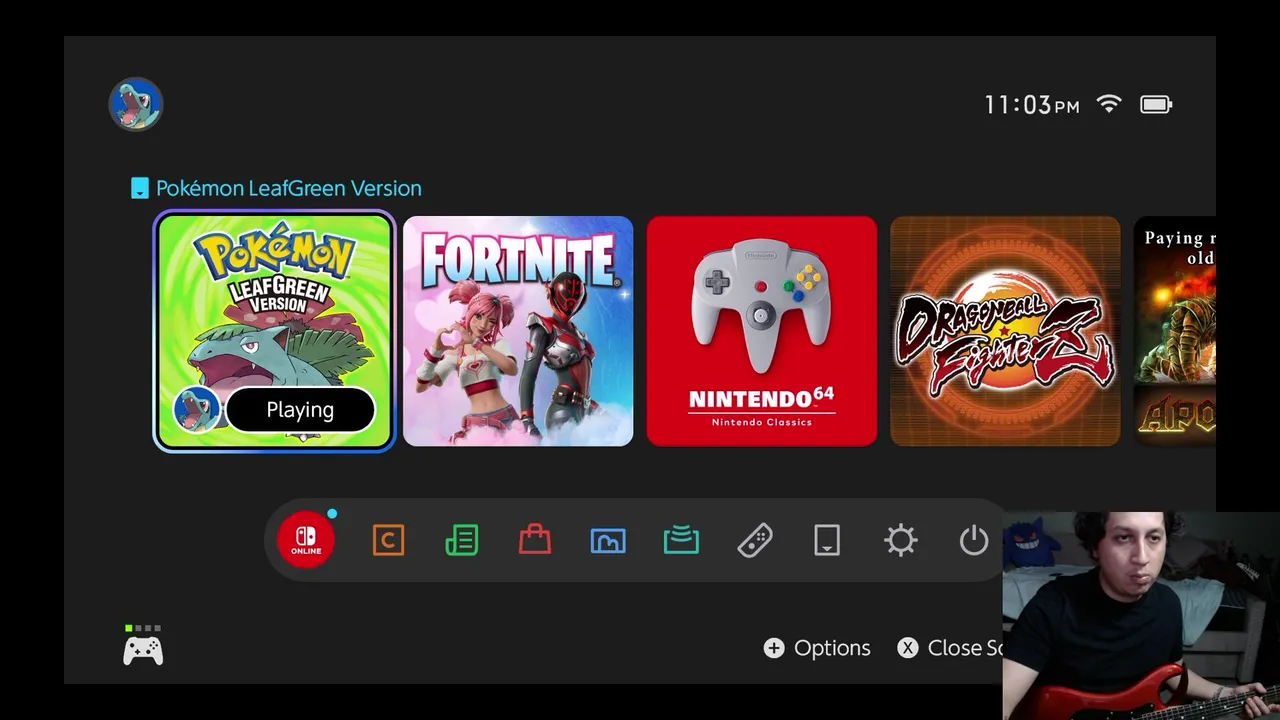Open Nintendo eShop bag icon
The image size is (1280, 720).
point(535,541)
